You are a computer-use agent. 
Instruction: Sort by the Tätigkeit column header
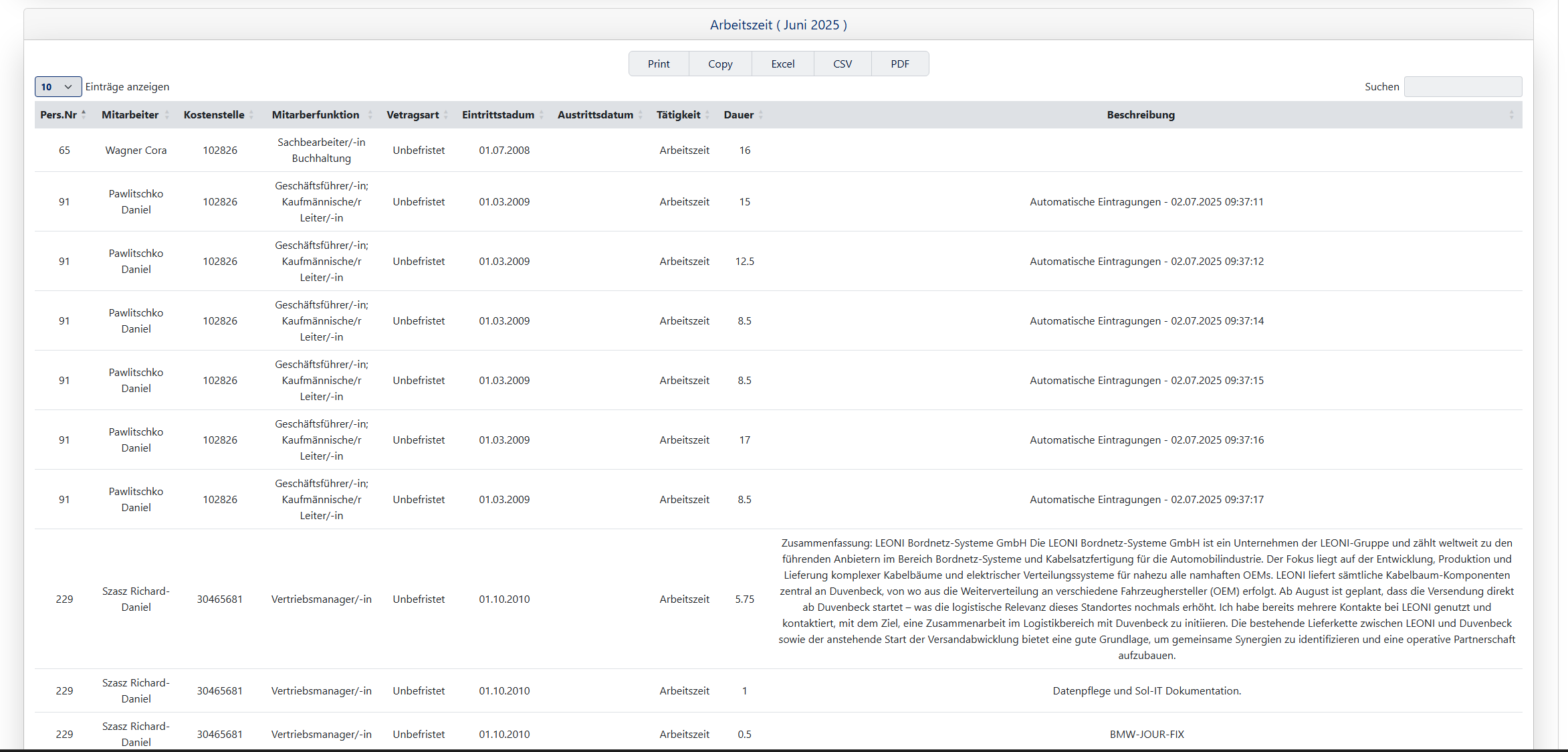678,114
